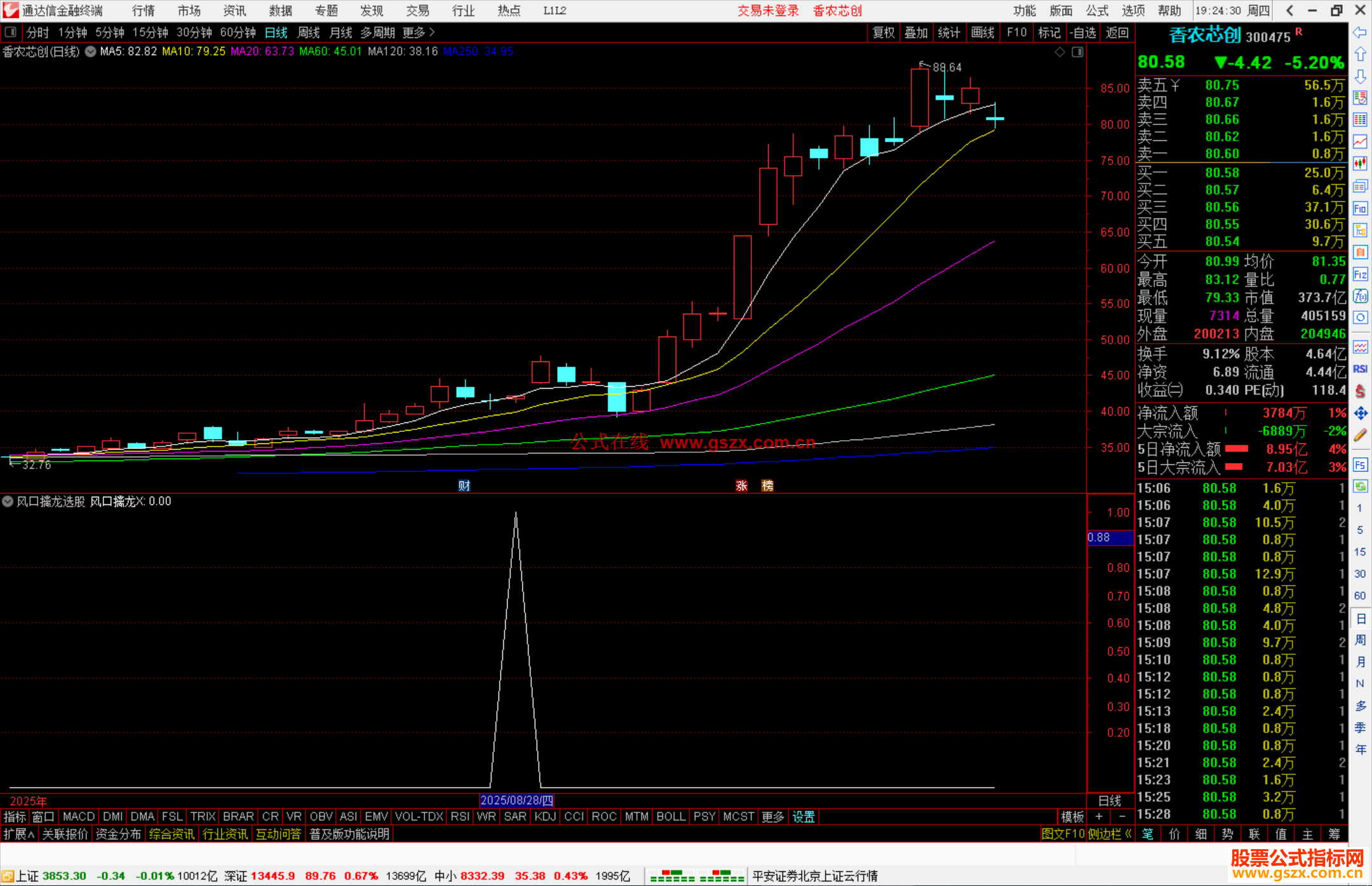1372x886 pixels.
Task: Collapse the 侧边栏 sidebar
Action: click(1110, 834)
